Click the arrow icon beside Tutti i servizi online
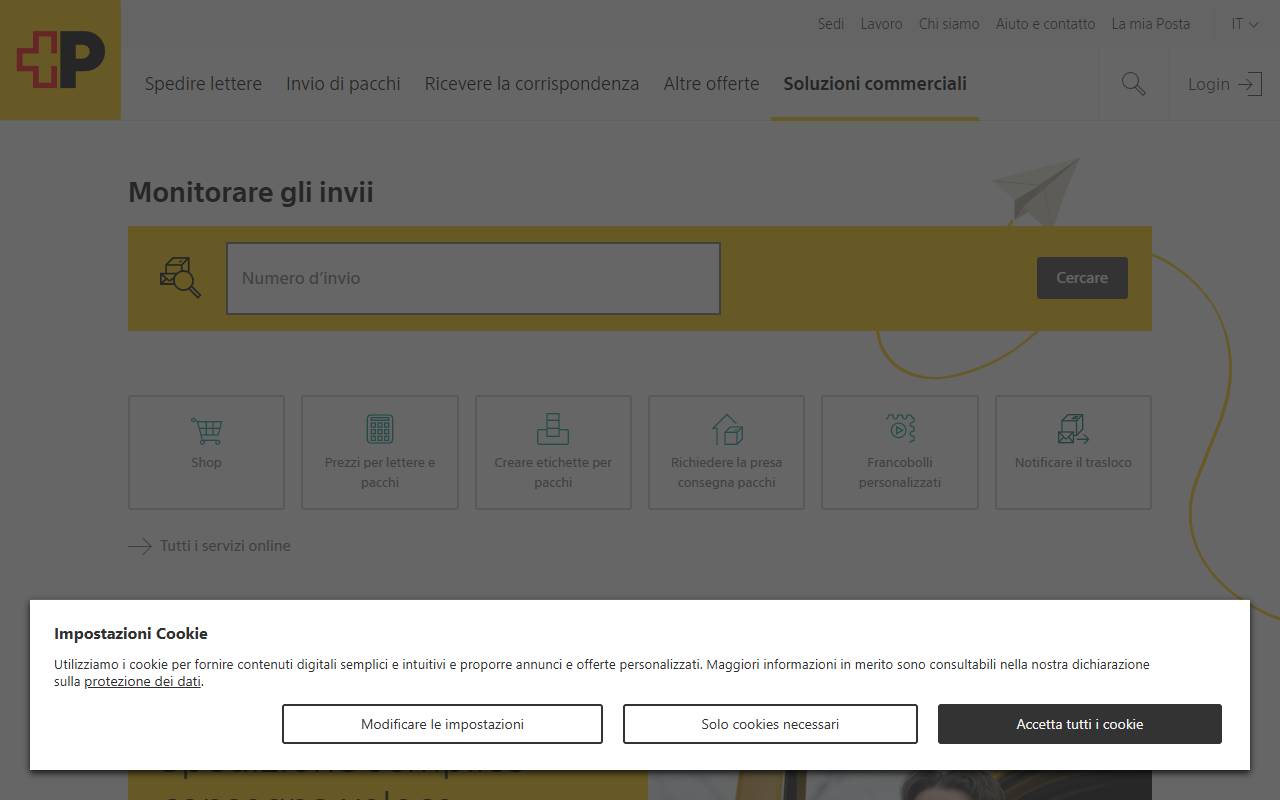The height and width of the screenshot is (800, 1280). pyautogui.click(x=140, y=546)
